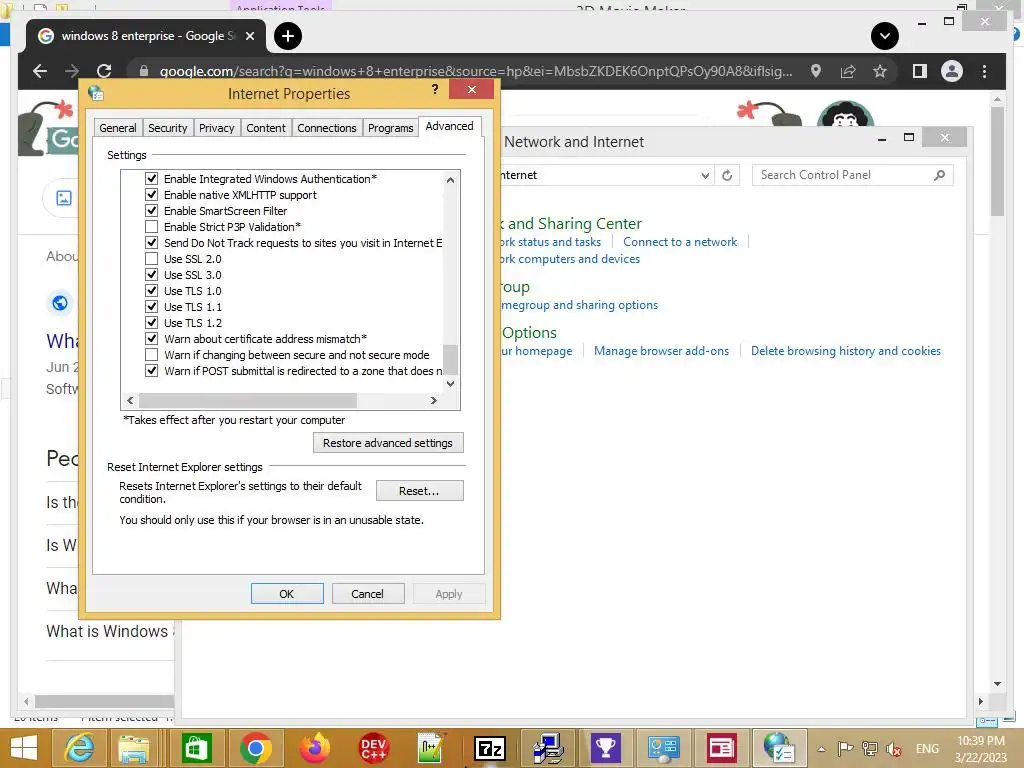Click the settings list scroll-down arrow
This screenshot has height=768, width=1024.
(450, 383)
